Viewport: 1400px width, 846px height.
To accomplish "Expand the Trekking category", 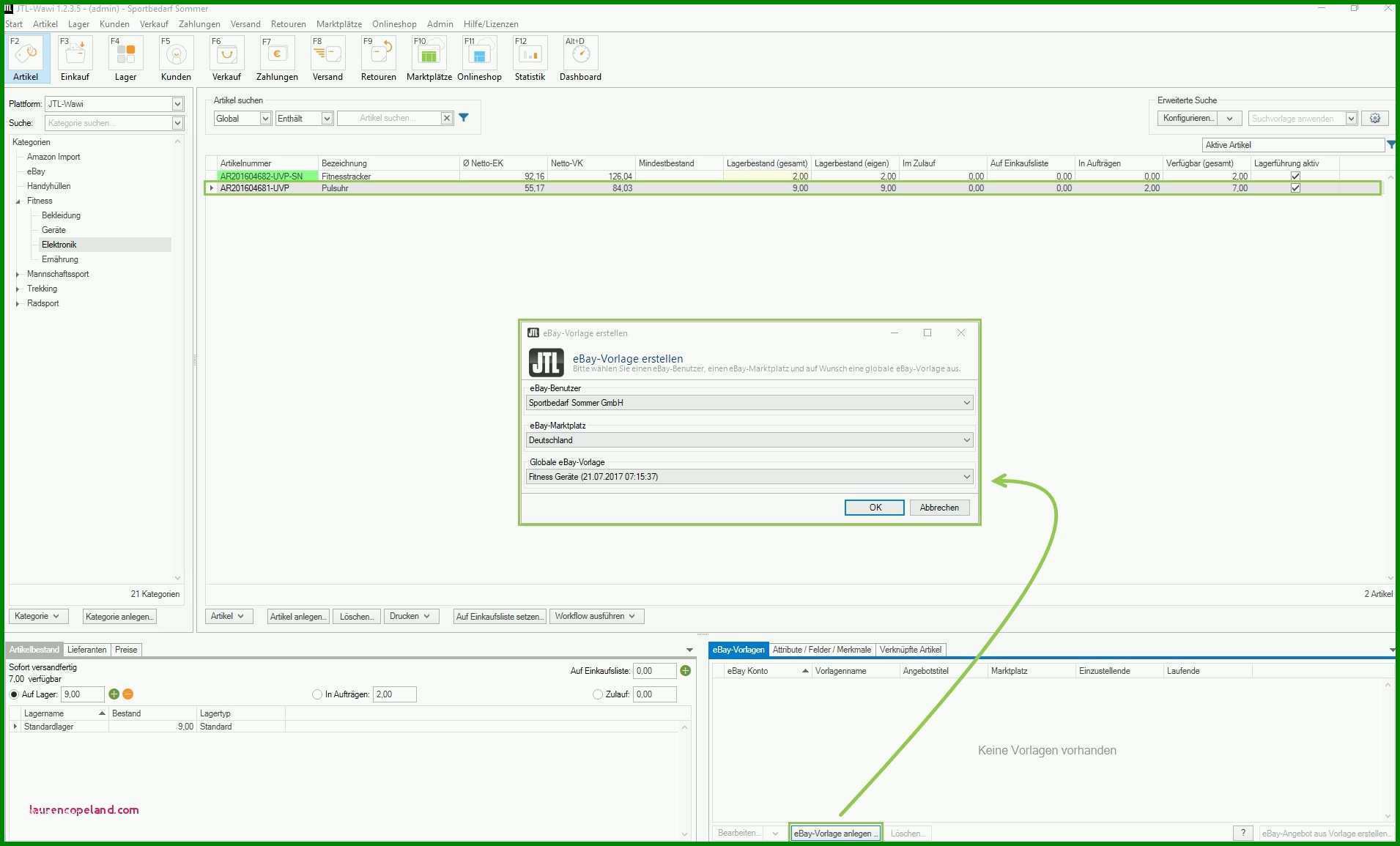I will pos(18,289).
